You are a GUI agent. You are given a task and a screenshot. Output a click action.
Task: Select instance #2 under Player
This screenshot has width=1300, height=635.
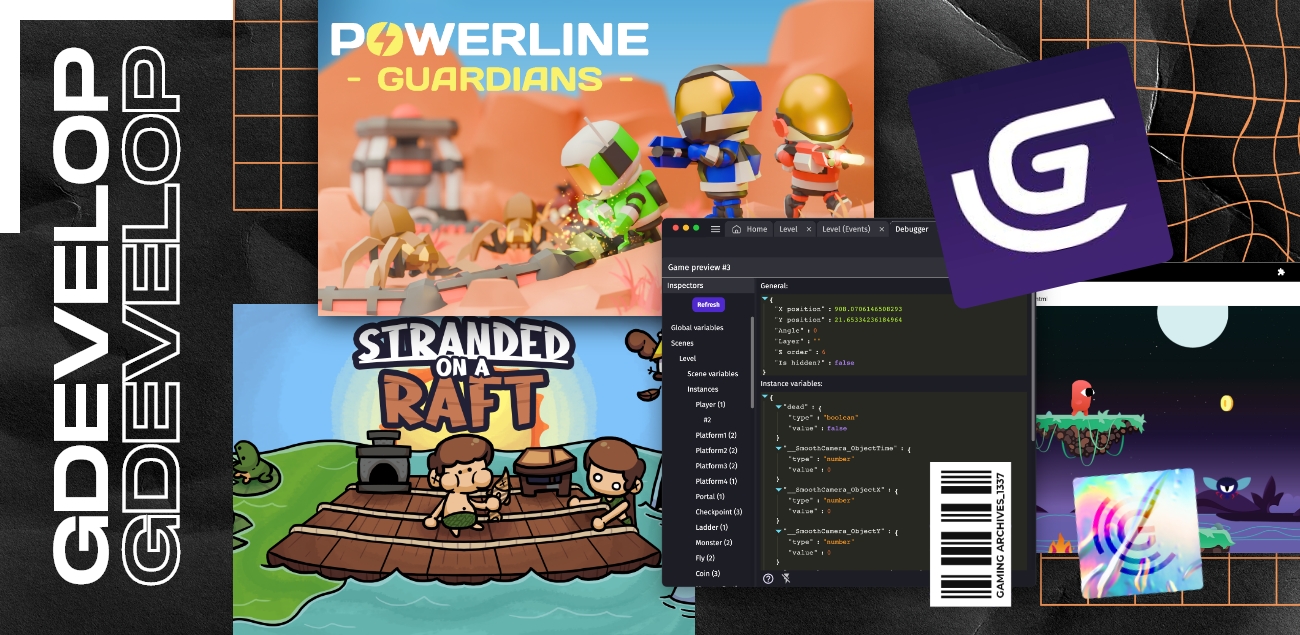tap(708, 420)
